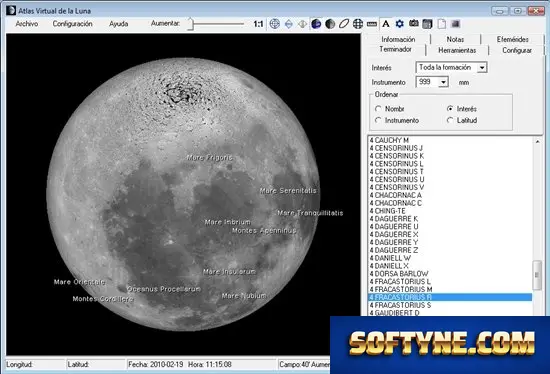Toggle labels with the A icon
The width and height of the screenshot is (550, 374).
tap(386, 24)
